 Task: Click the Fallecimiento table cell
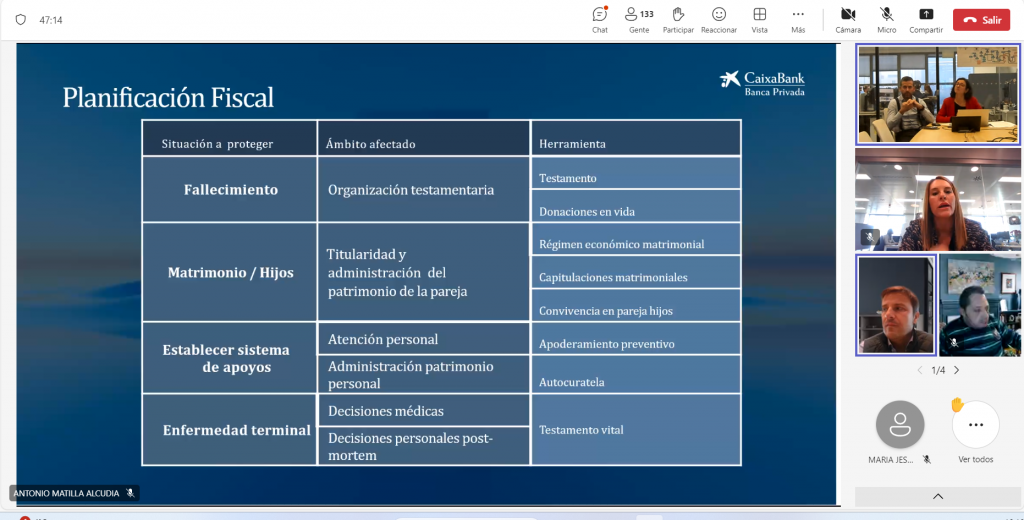point(230,189)
